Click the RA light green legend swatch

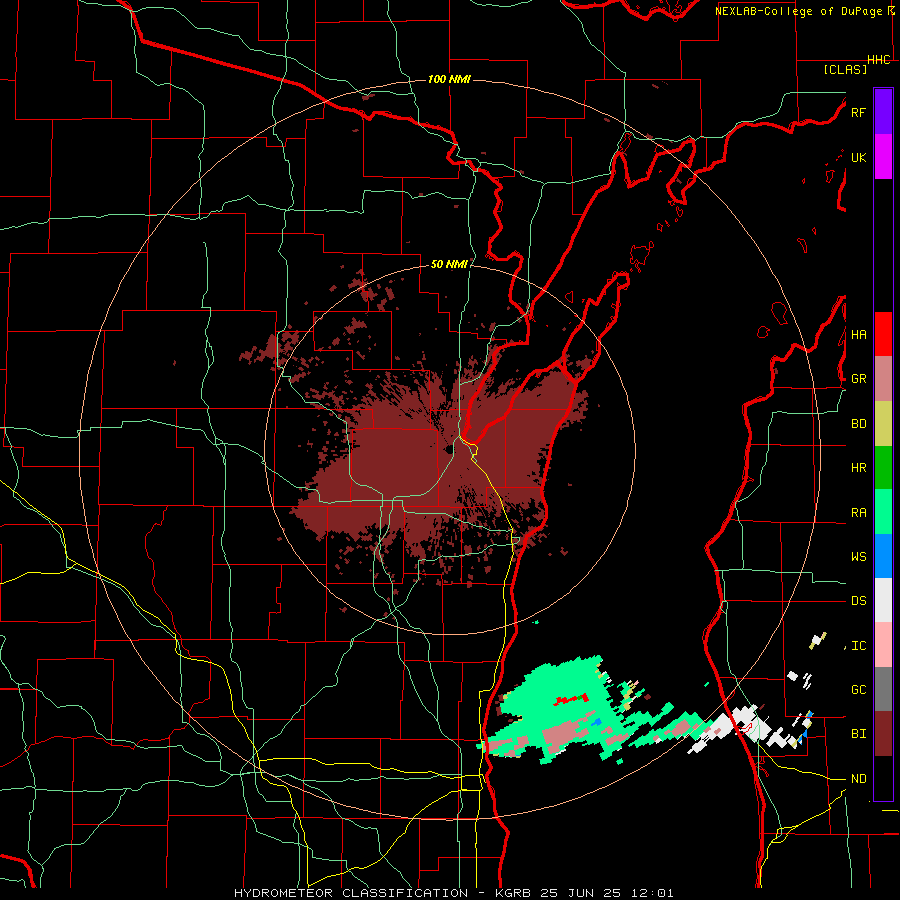pyautogui.click(x=883, y=512)
